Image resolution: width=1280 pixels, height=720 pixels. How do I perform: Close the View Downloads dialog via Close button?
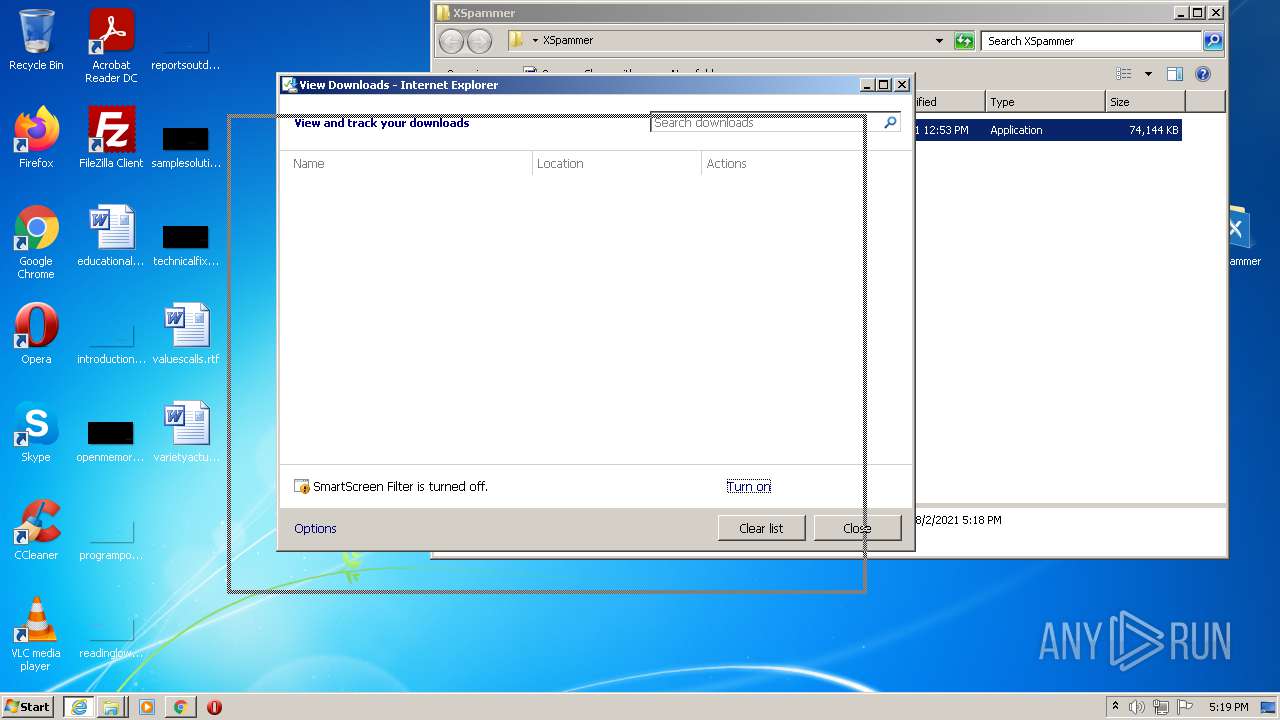tap(857, 528)
